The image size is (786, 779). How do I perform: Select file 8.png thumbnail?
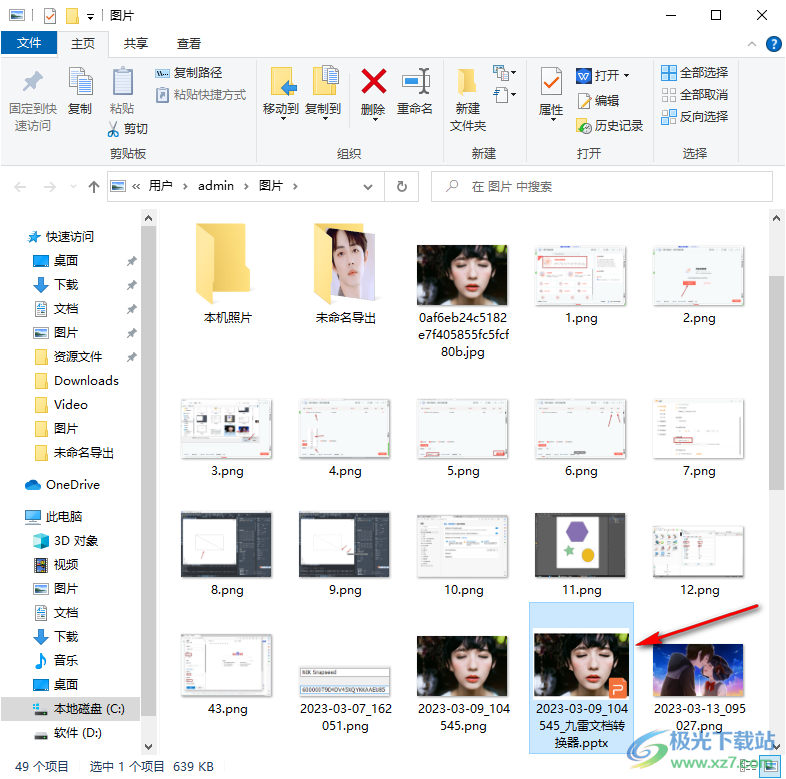pos(226,544)
